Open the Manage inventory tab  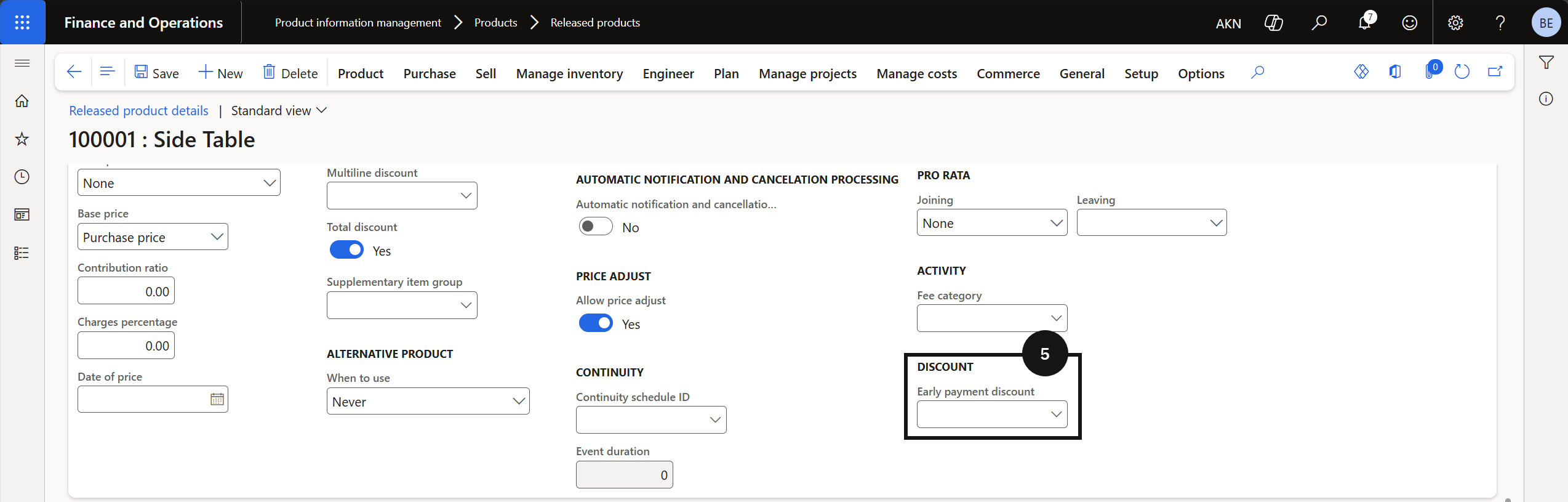point(569,73)
